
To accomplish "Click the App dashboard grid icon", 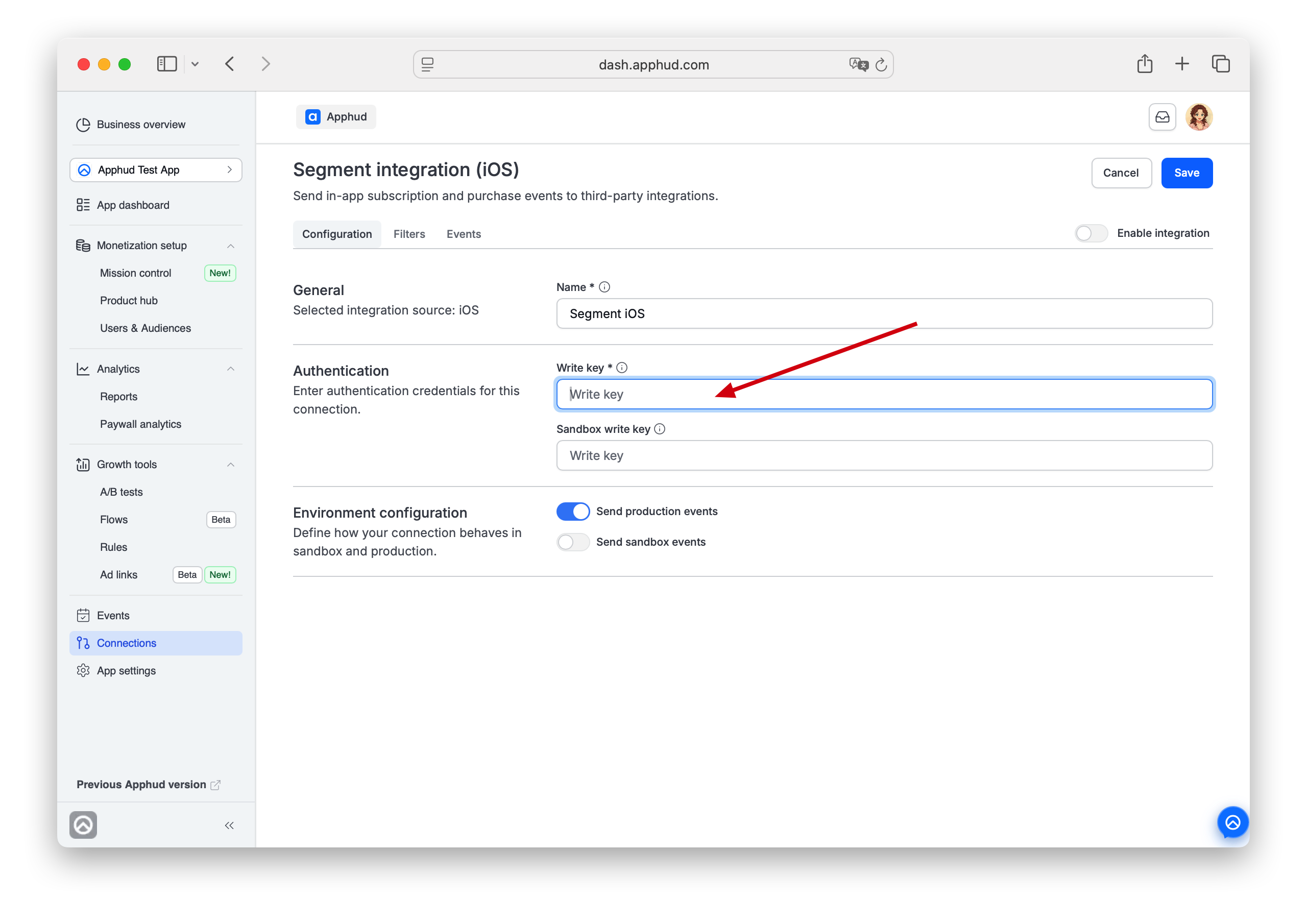I will pos(83,205).
